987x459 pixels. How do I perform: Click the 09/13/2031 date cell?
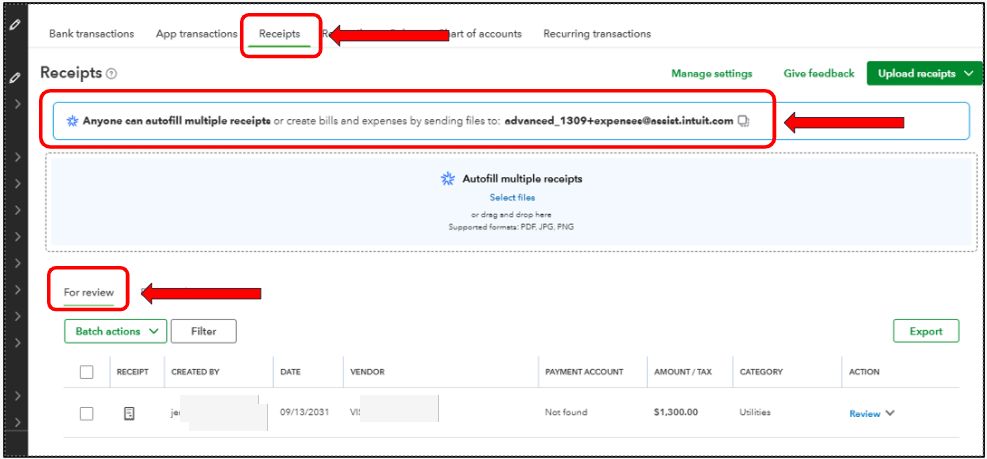pos(303,412)
